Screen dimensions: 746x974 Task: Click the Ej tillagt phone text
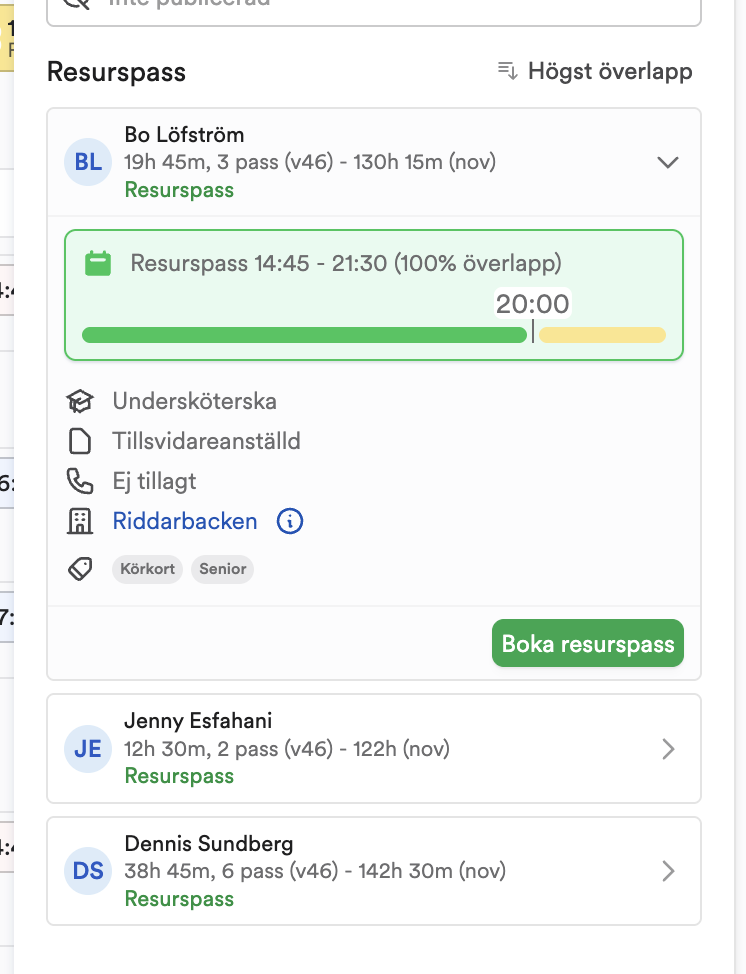(x=154, y=481)
